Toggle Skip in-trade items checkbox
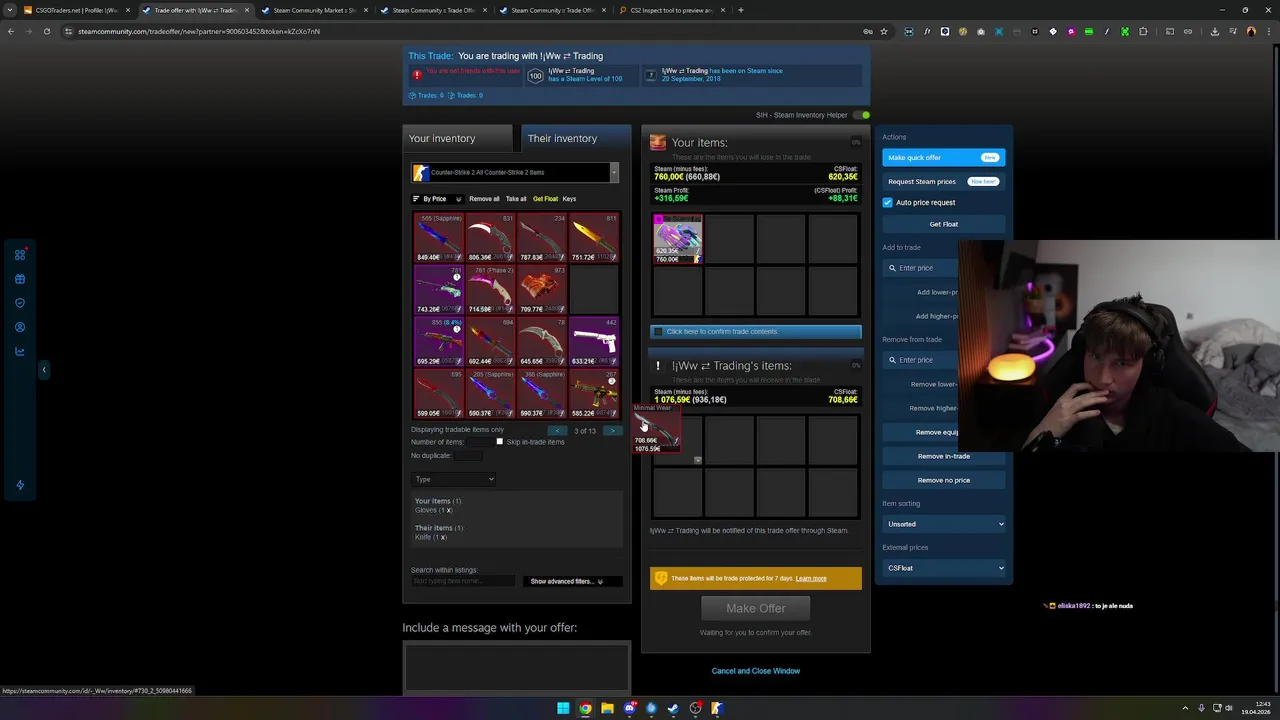The image size is (1280, 720). (x=500, y=442)
